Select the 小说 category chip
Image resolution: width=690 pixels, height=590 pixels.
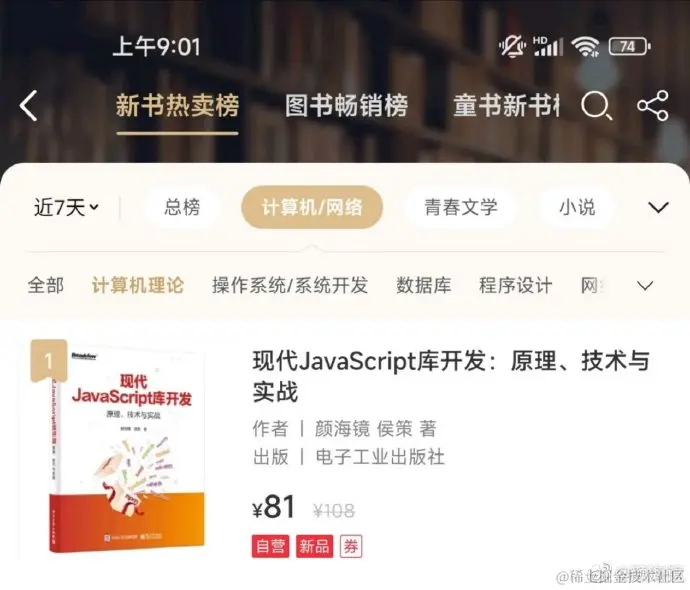[x=577, y=207]
